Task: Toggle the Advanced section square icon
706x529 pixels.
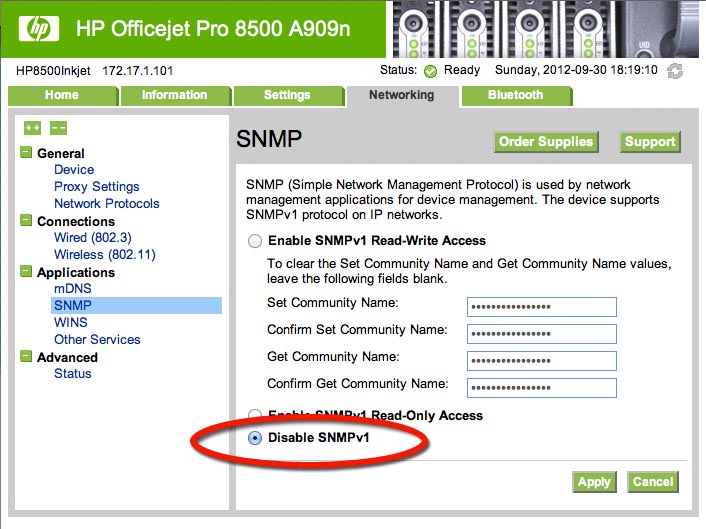Action: [26, 357]
